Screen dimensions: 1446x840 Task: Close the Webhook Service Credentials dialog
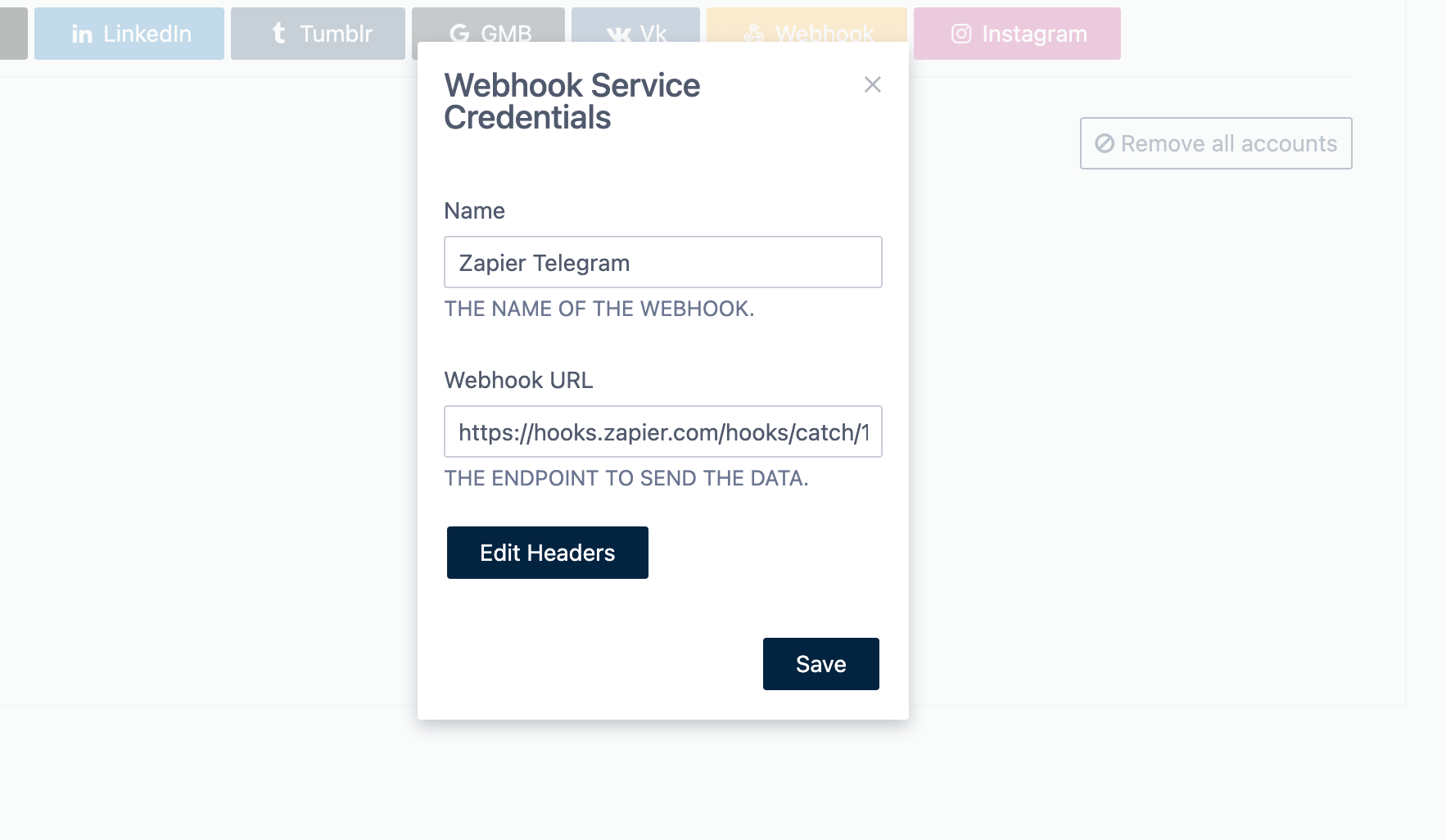873,84
